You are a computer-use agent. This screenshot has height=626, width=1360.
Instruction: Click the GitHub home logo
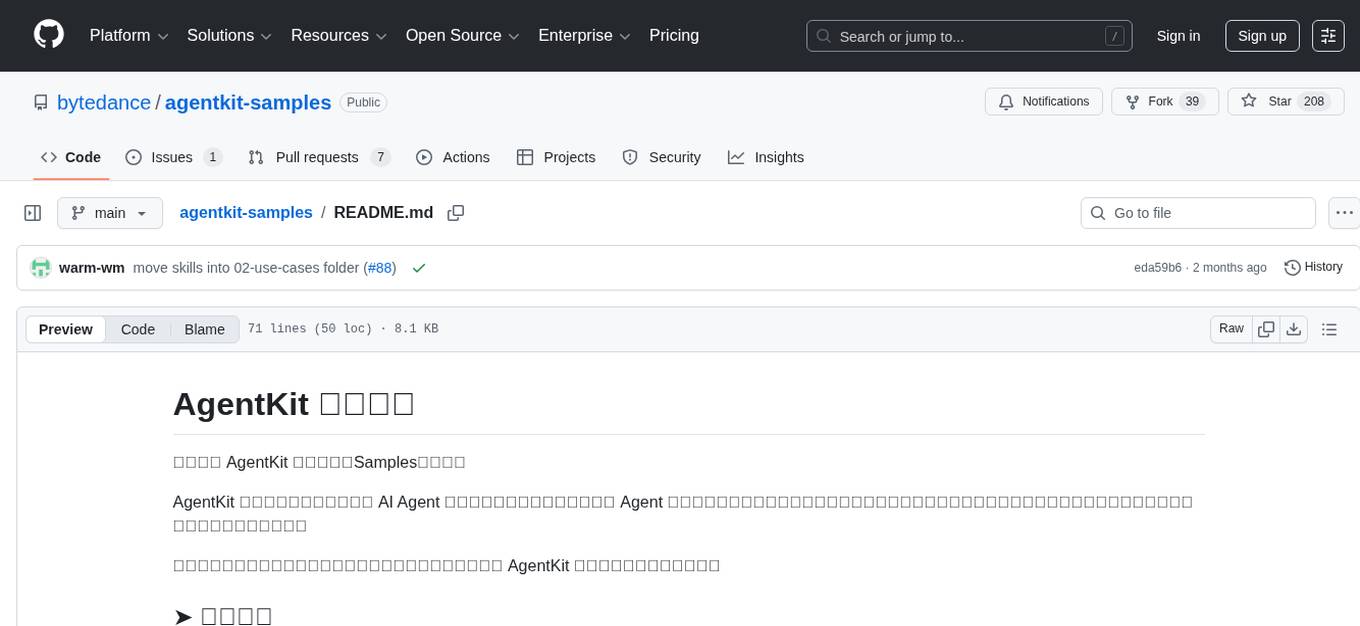(x=48, y=35)
